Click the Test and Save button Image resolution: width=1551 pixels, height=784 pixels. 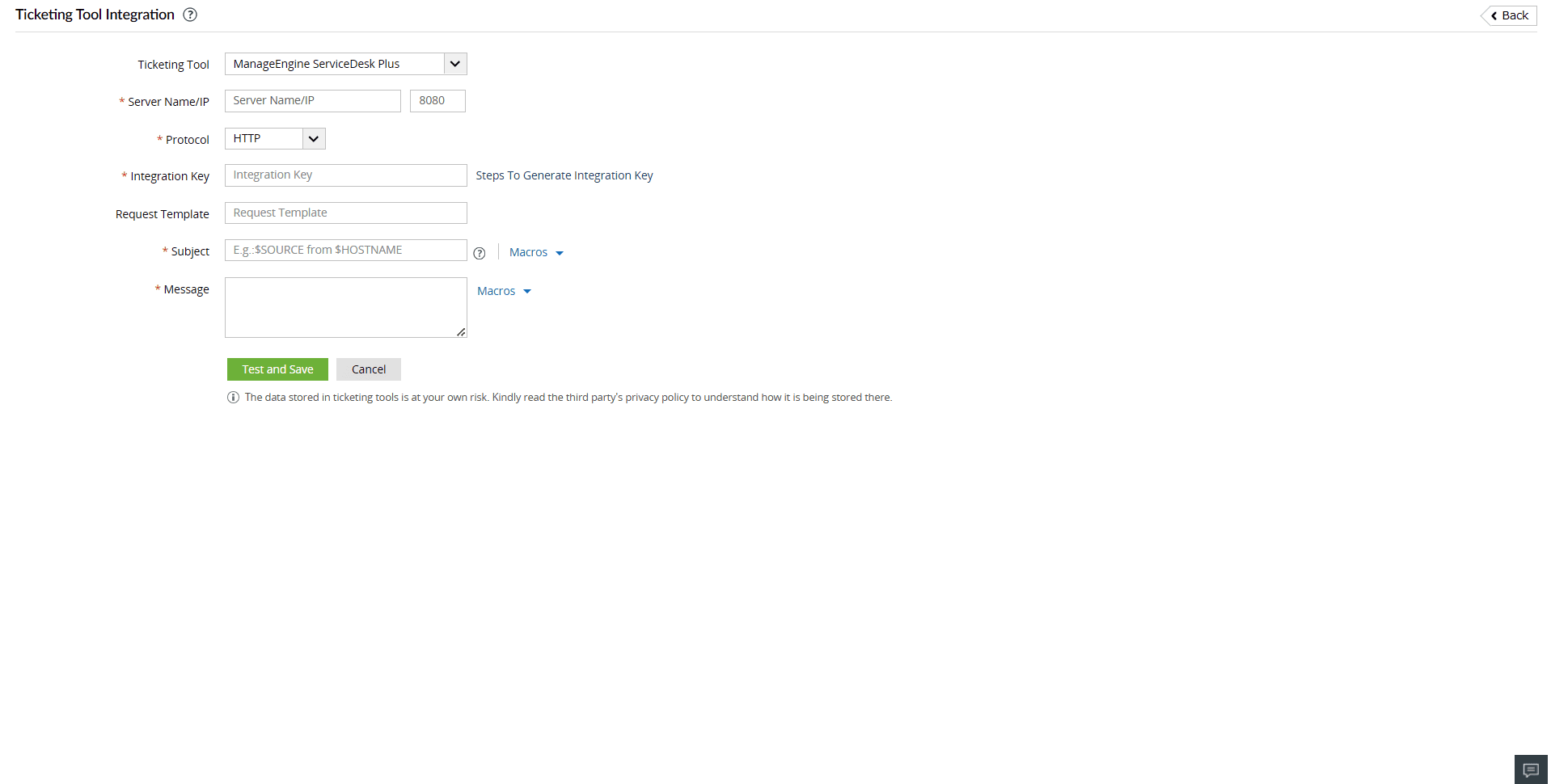(x=277, y=369)
